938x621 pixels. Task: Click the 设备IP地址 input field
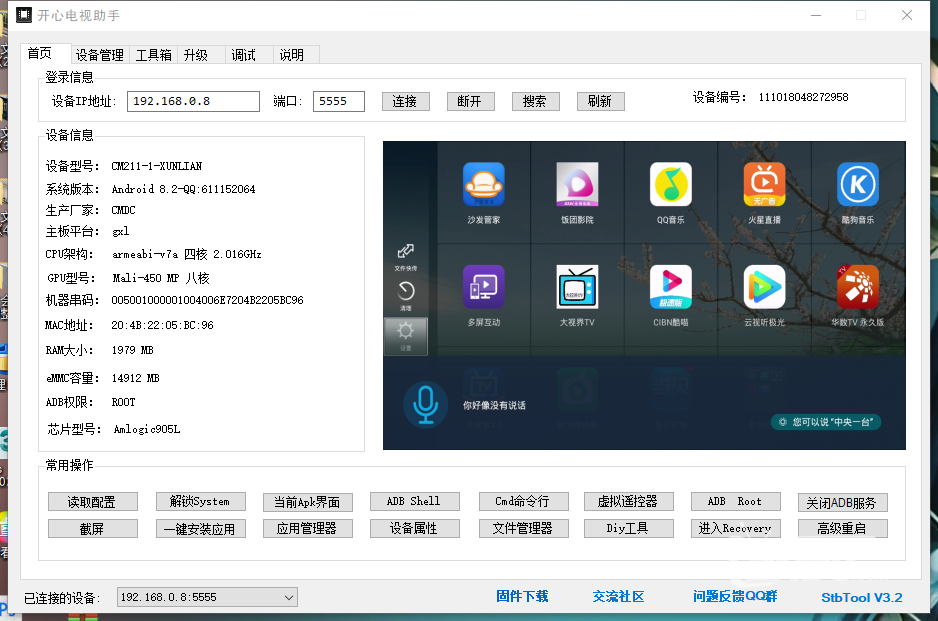pyautogui.click(x=193, y=101)
